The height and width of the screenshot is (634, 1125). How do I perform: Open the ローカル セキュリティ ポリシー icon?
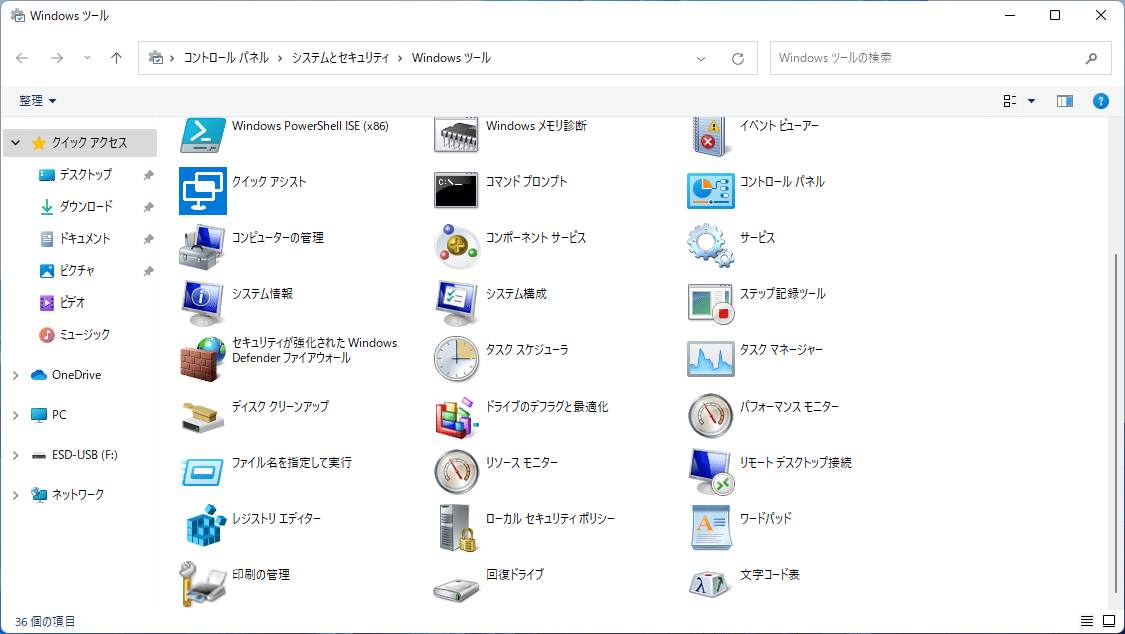click(x=458, y=528)
